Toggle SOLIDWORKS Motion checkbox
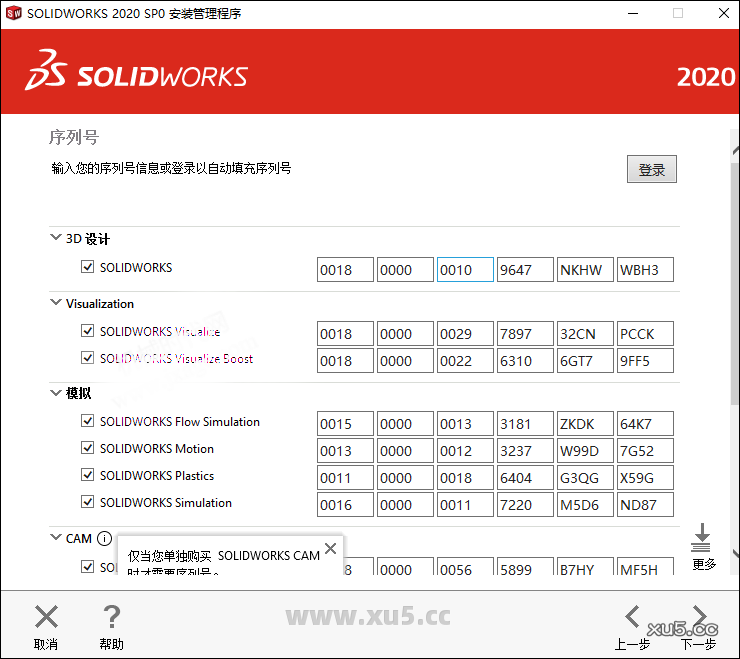Image resolution: width=740 pixels, height=659 pixels. click(x=88, y=449)
